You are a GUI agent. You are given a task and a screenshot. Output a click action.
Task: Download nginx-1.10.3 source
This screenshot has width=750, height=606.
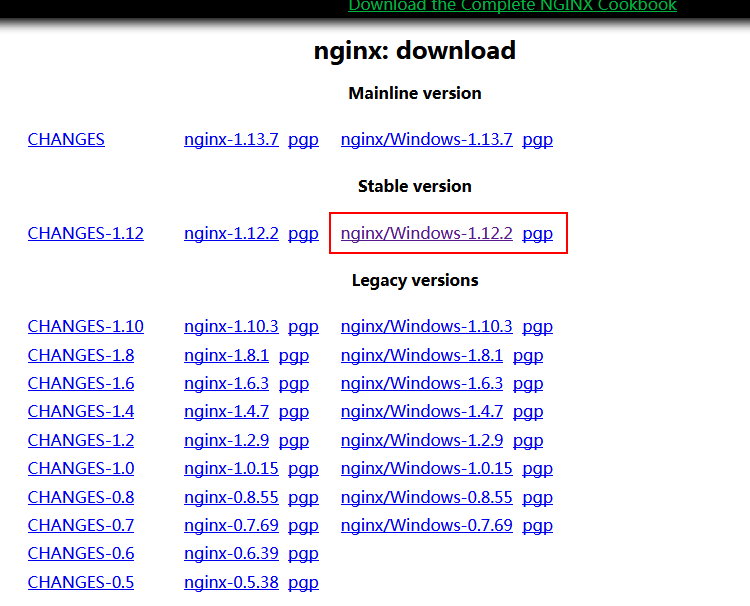(x=231, y=326)
